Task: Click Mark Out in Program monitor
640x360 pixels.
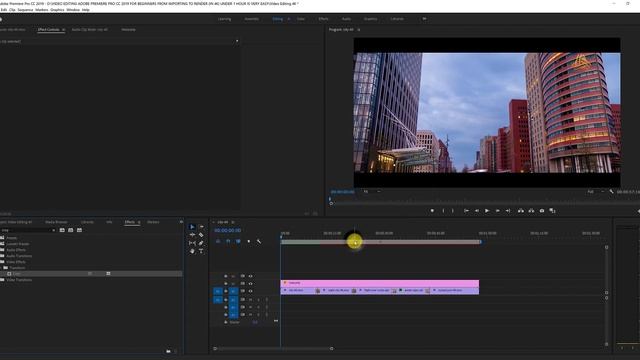Action: [453, 211]
